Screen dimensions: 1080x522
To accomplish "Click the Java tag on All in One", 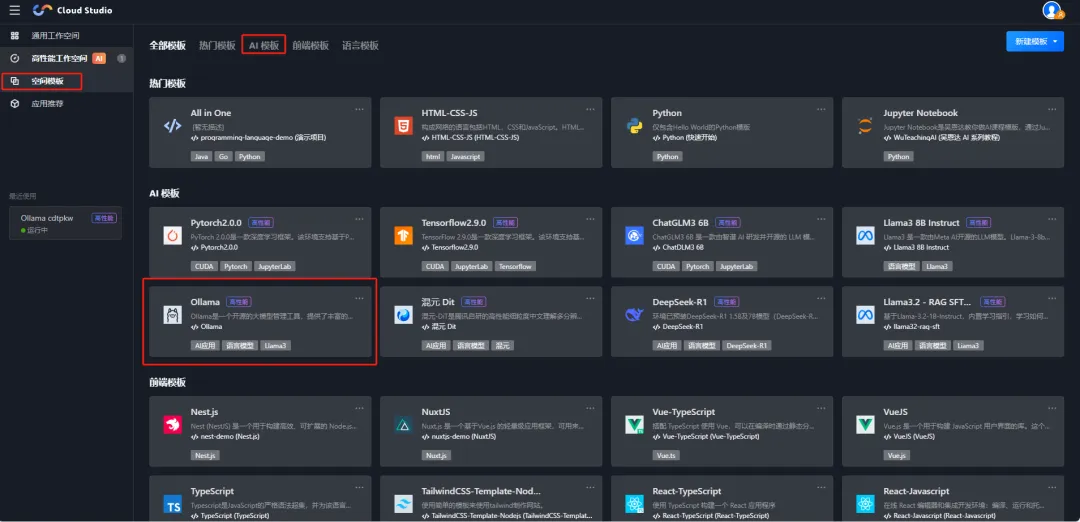I will pyautogui.click(x=201, y=156).
